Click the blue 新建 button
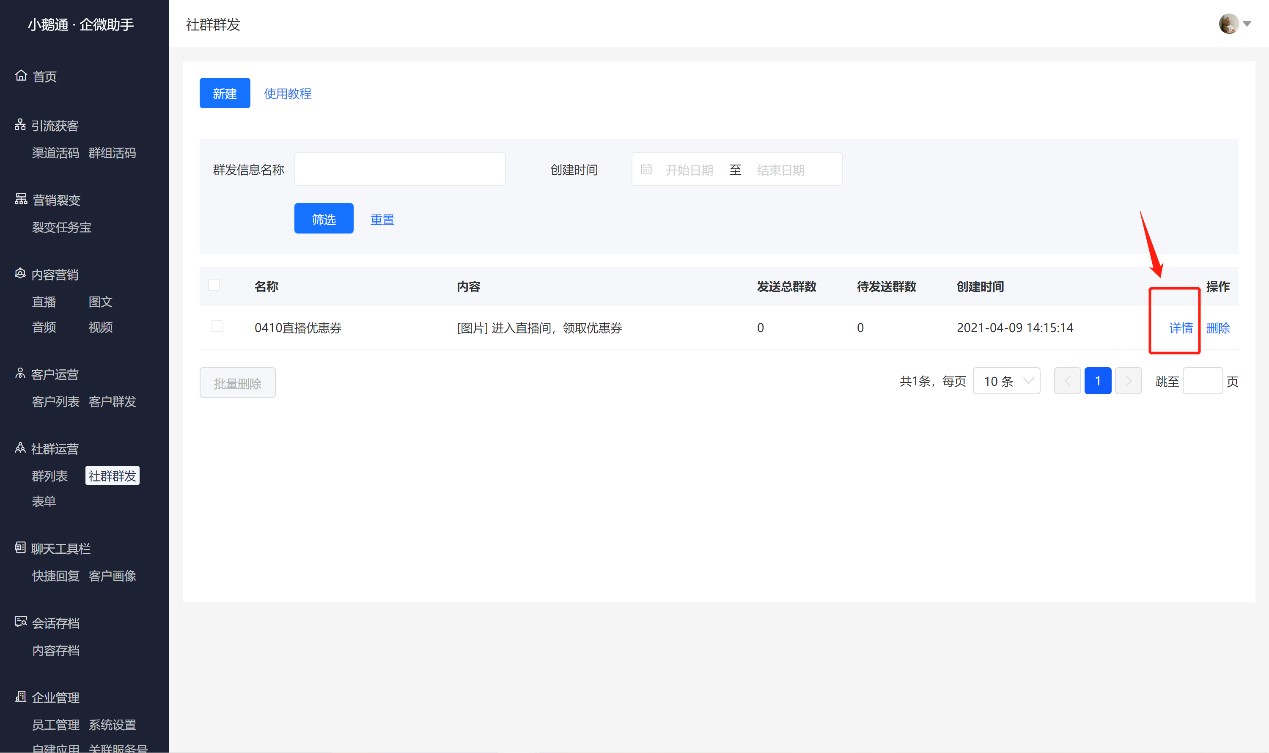Screen dimensions: 1269x753 click(225, 93)
